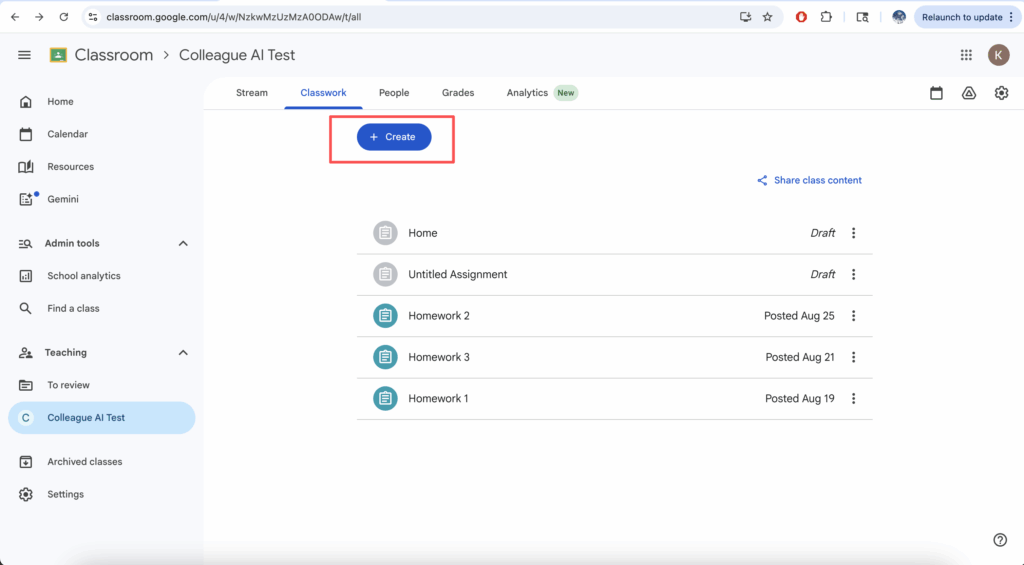
Task: Open more options for Homework 1
Action: click(853, 398)
